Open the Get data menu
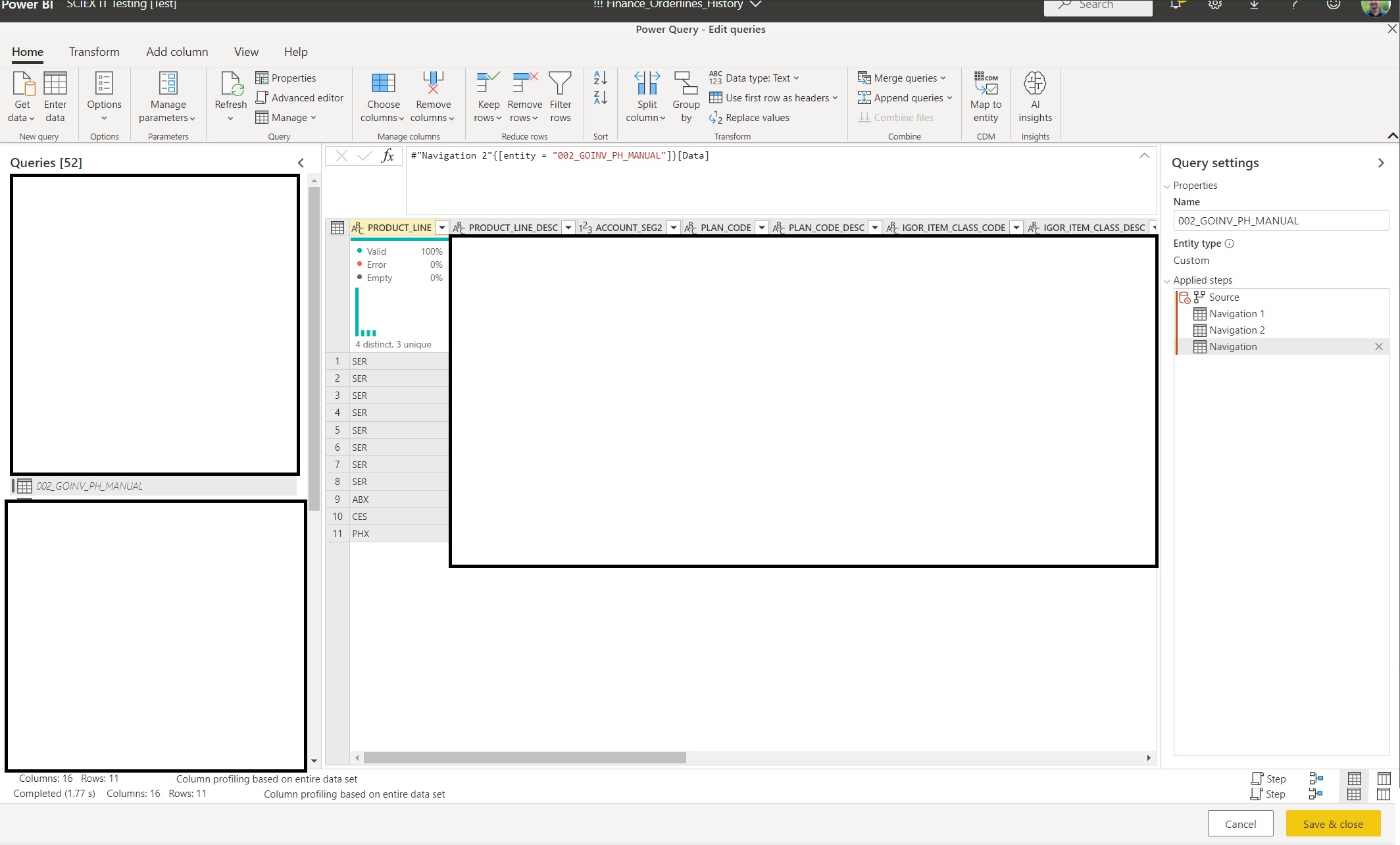 coord(22,97)
